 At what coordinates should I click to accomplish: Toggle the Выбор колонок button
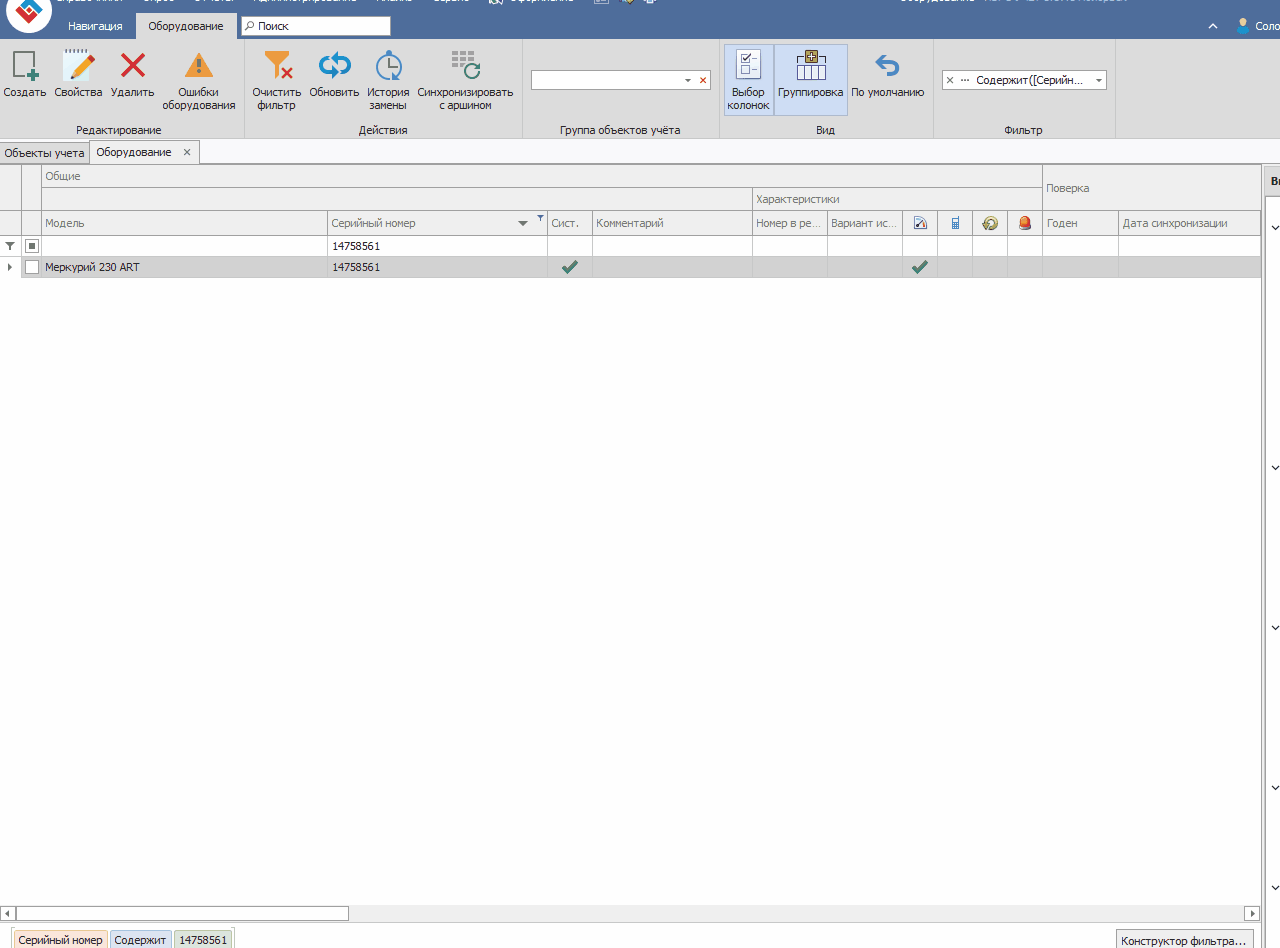(748, 79)
